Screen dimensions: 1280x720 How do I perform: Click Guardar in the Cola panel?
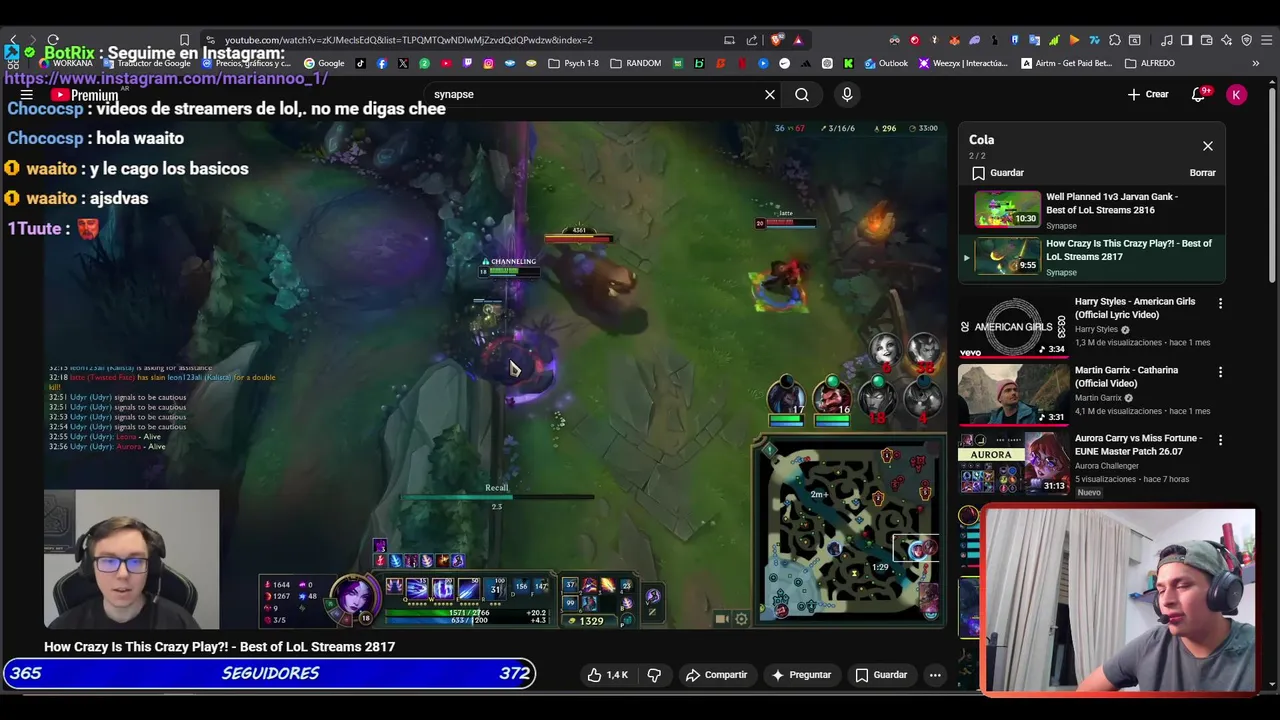point(997,173)
